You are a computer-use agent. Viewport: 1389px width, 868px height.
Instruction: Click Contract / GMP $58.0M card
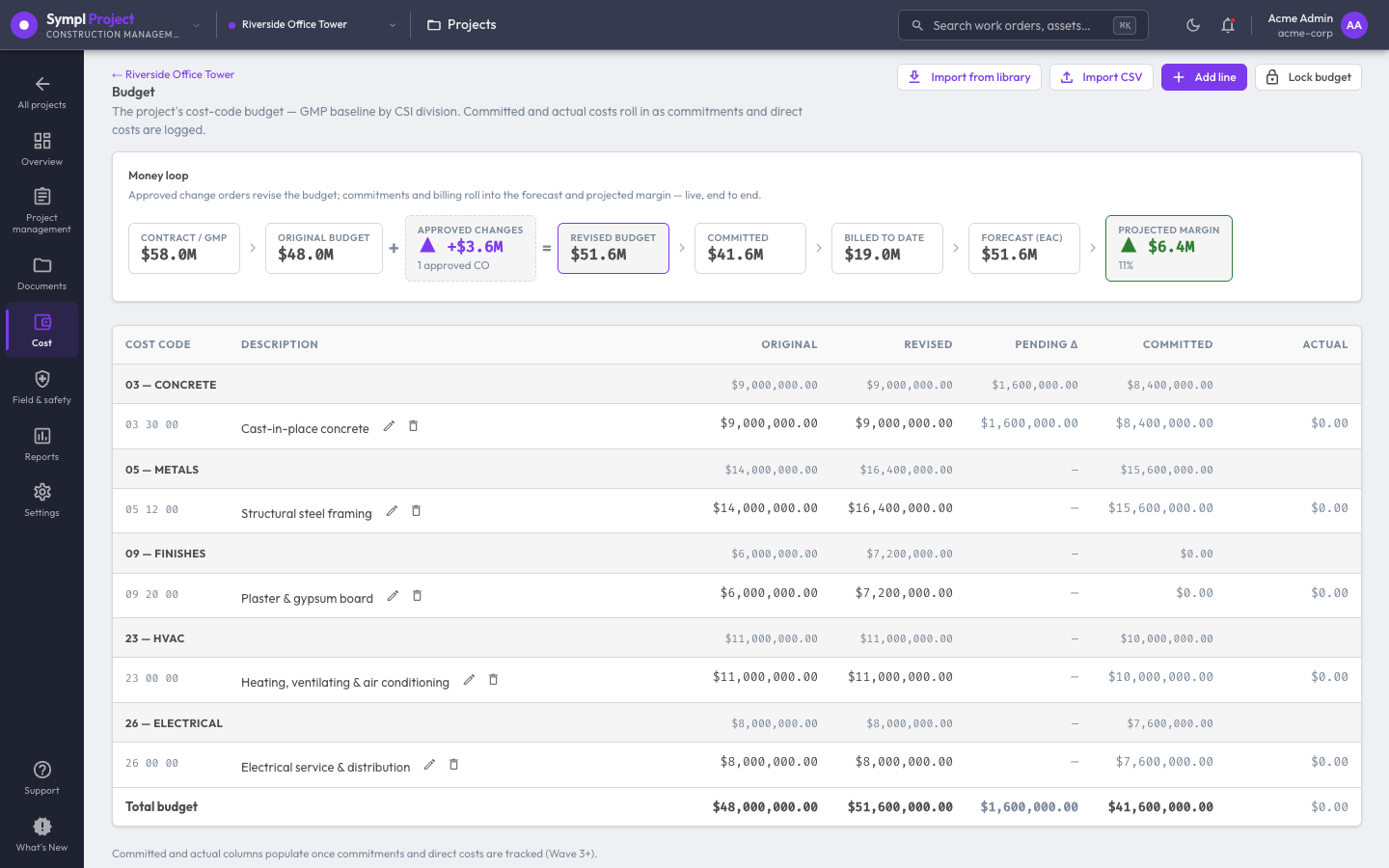[x=184, y=248]
